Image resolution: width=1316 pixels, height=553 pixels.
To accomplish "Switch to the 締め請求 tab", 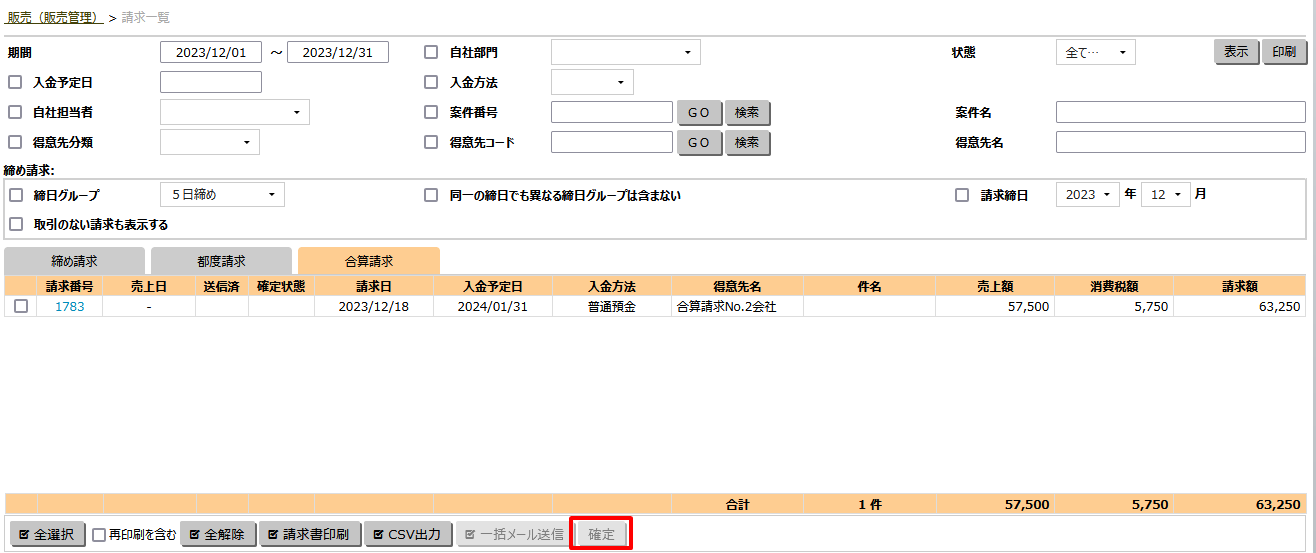I will click(75, 261).
